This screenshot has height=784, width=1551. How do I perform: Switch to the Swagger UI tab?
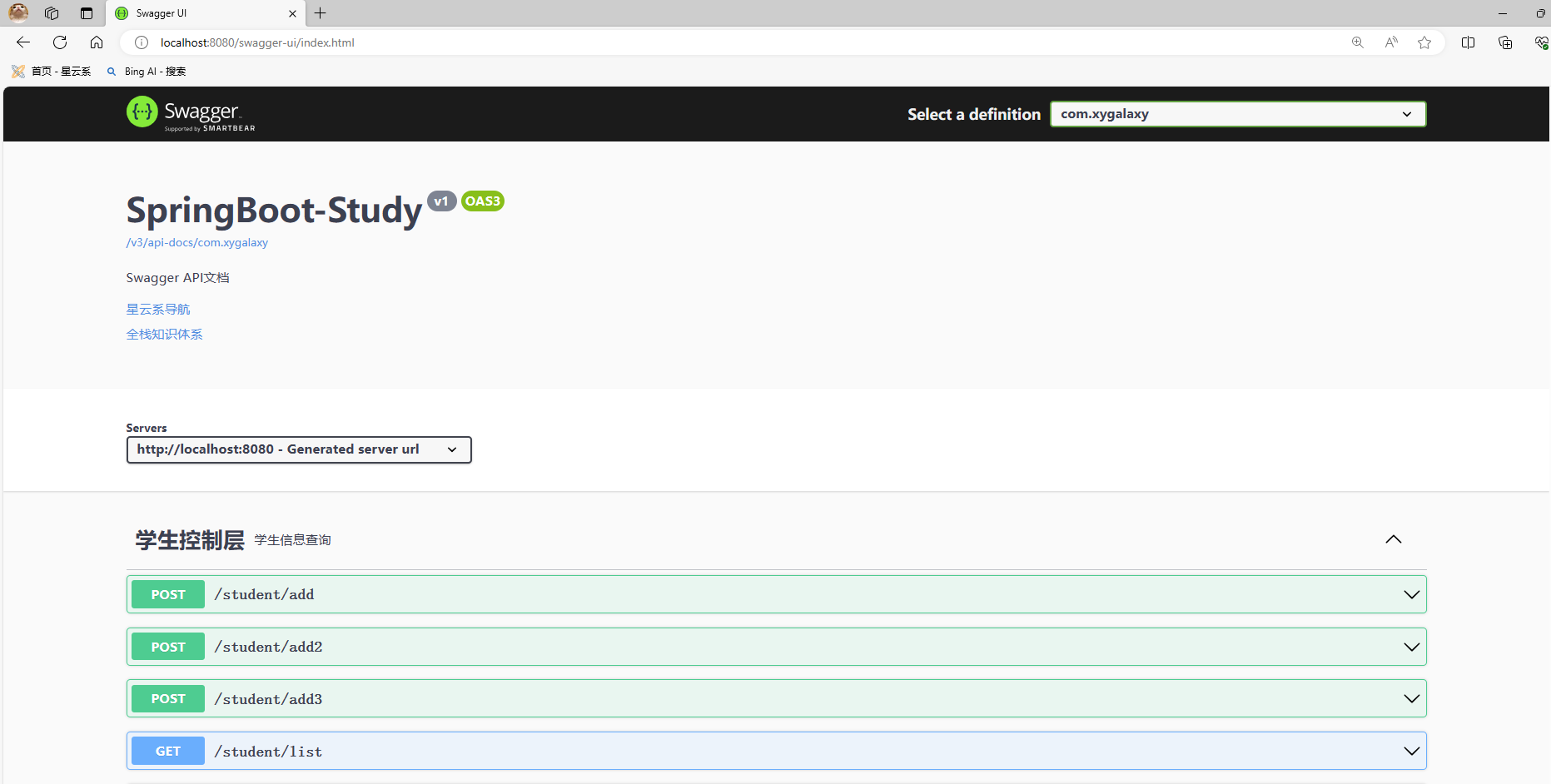[x=200, y=13]
